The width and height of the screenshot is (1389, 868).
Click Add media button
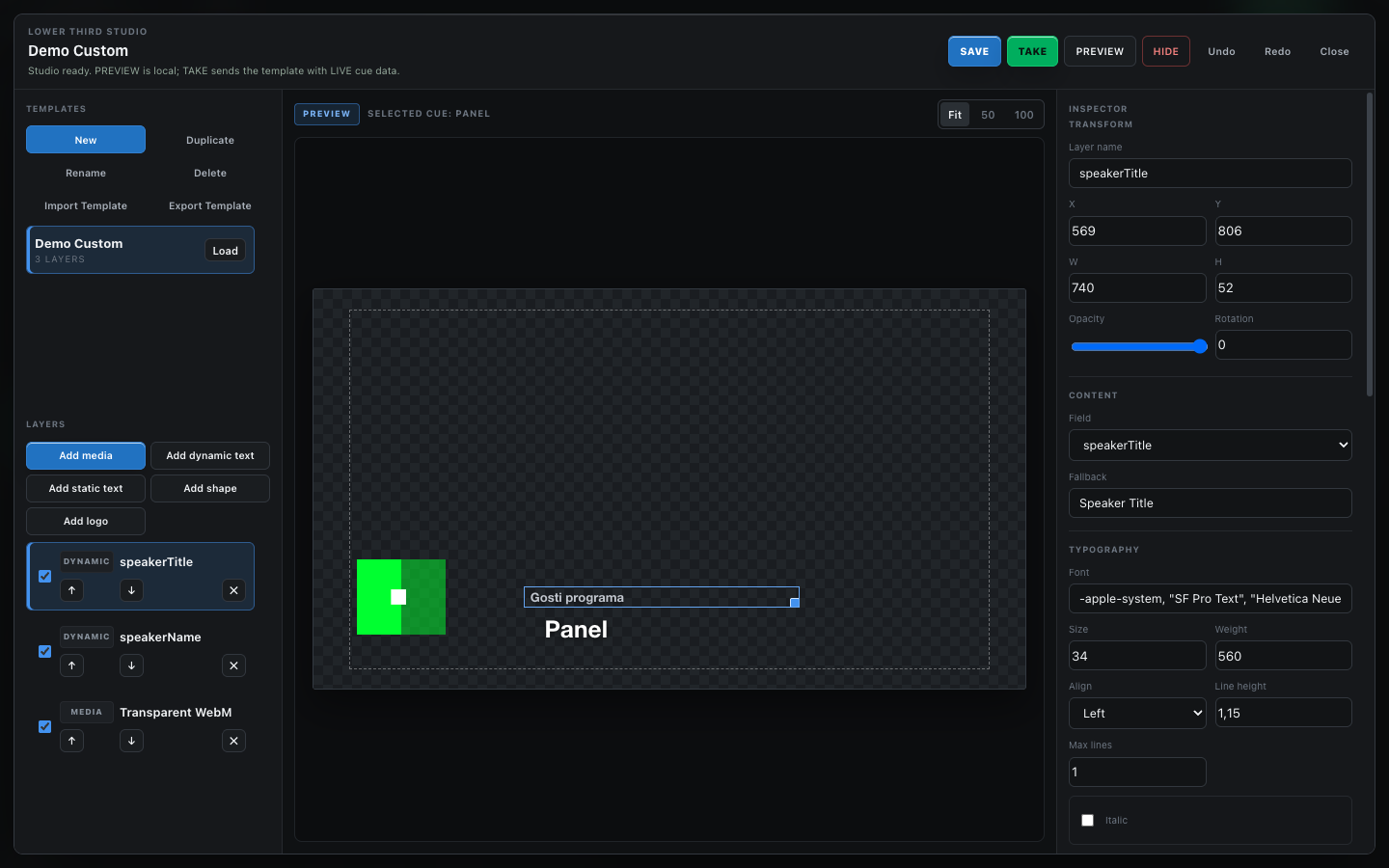click(x=86, y=455)
